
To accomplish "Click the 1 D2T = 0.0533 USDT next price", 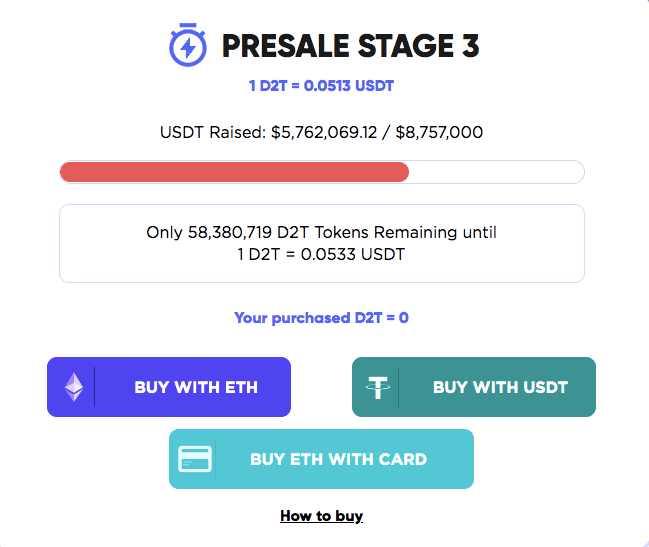I will tap(321, 254).
